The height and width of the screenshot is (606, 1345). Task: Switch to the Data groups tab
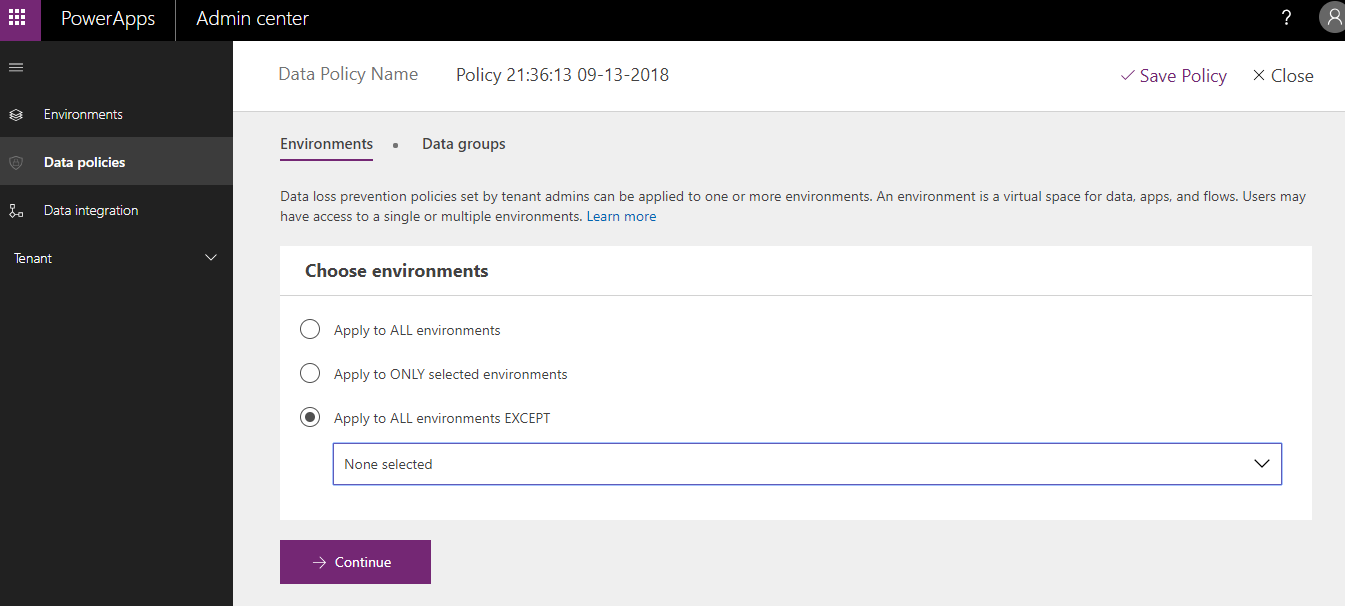463,144
